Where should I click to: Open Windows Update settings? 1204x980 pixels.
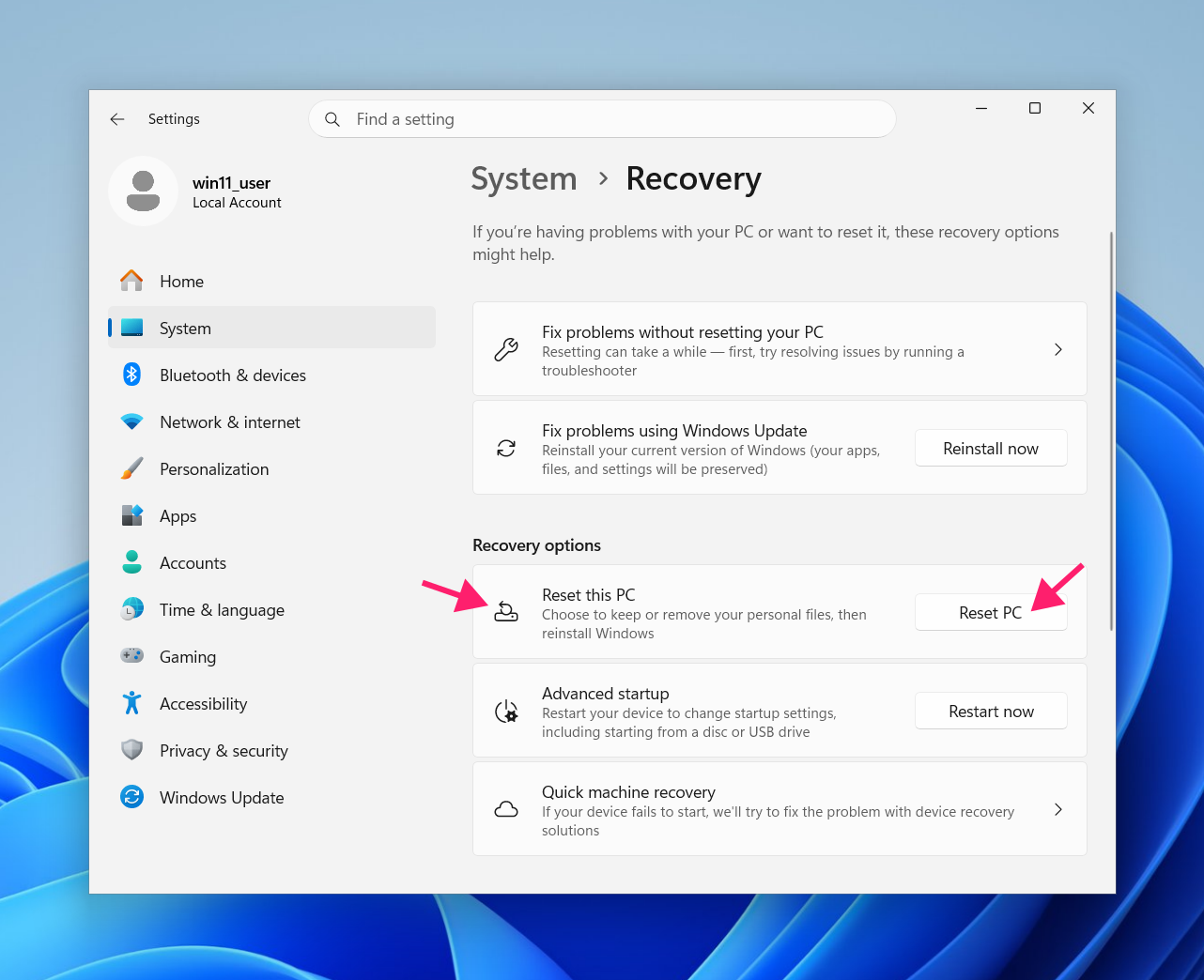(271, 797)
